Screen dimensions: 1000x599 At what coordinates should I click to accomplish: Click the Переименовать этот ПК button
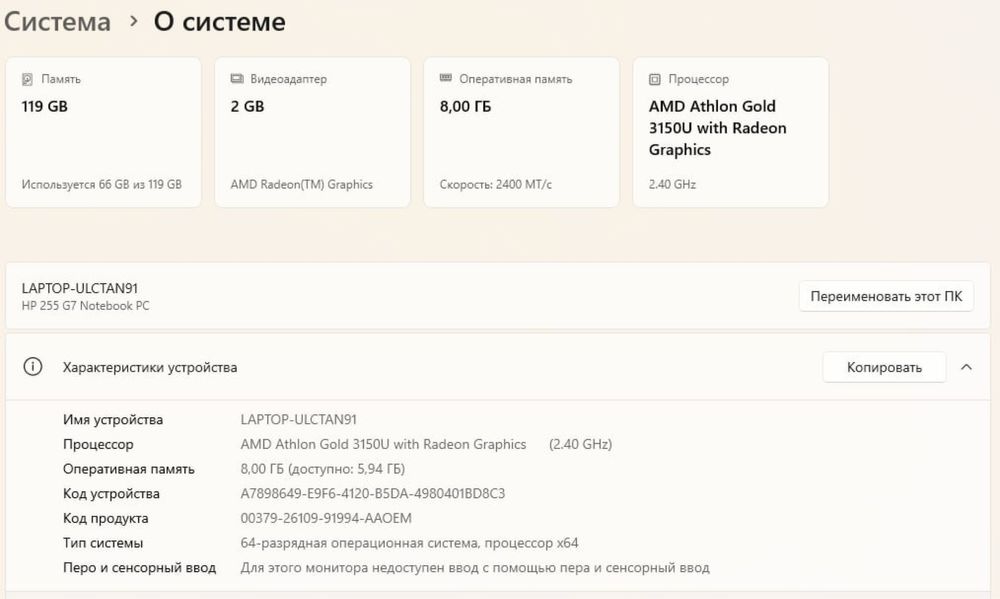886,296
